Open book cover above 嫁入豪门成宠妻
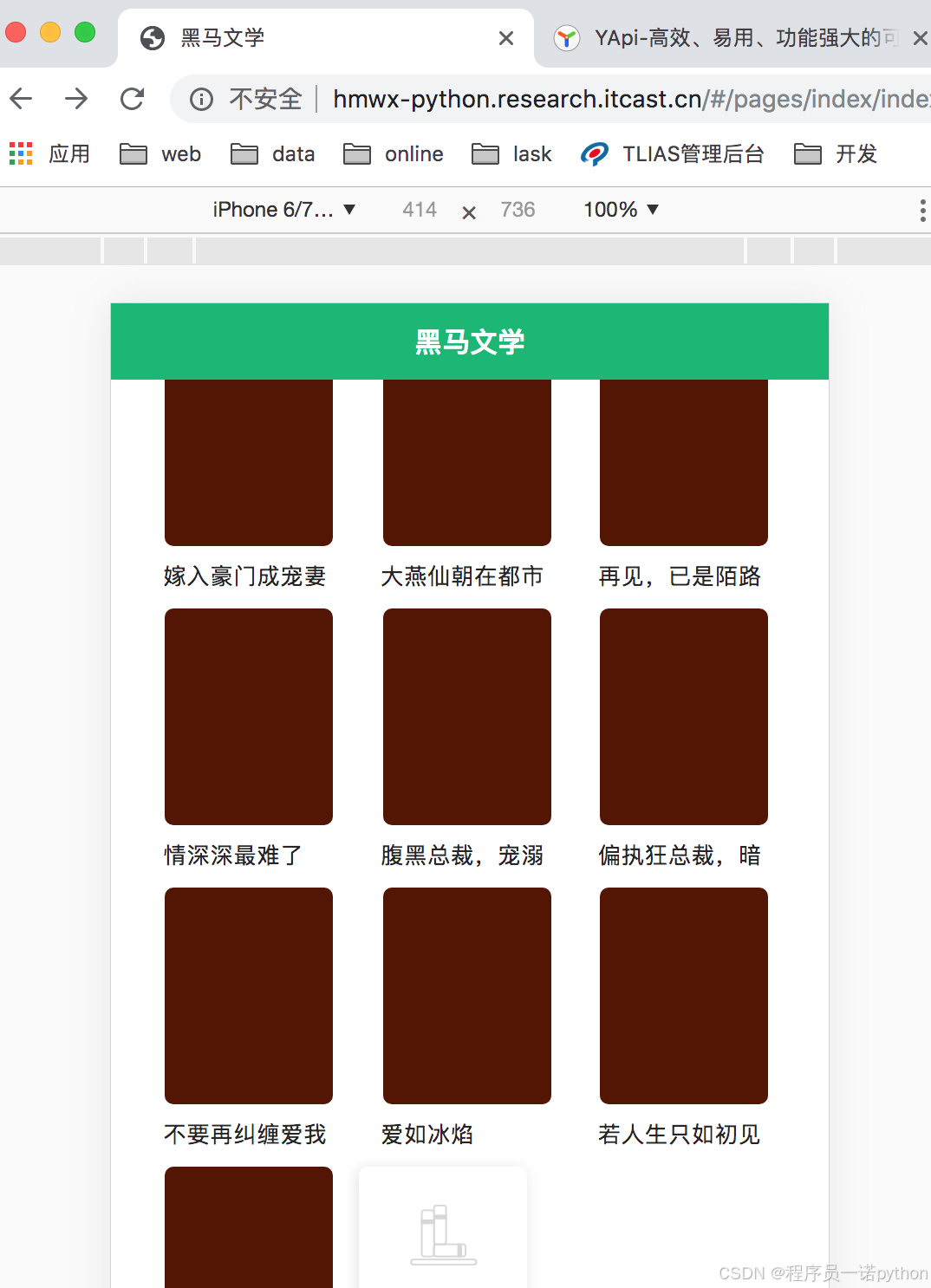This screenshot has width=931, height=1288. pos(249,463)
